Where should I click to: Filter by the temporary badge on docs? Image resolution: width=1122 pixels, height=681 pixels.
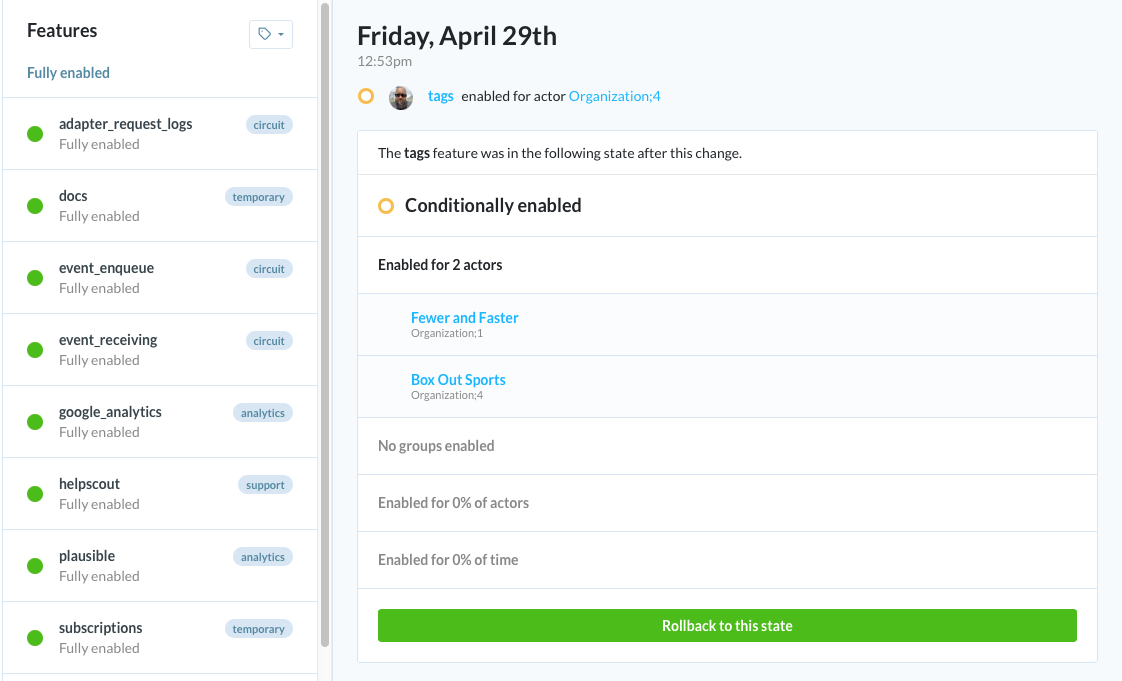tap(258, 196)
